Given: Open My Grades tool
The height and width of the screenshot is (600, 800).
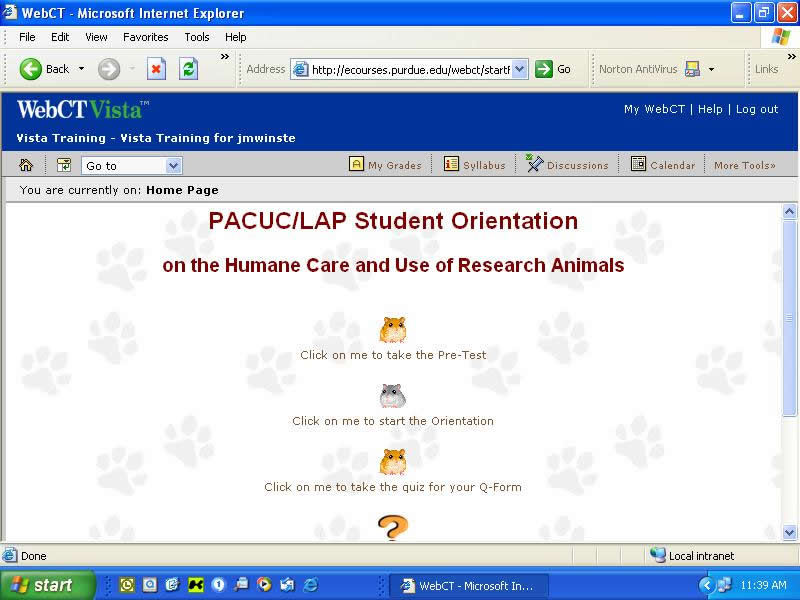Looking at the screenshot, I should tap(385, 165).
